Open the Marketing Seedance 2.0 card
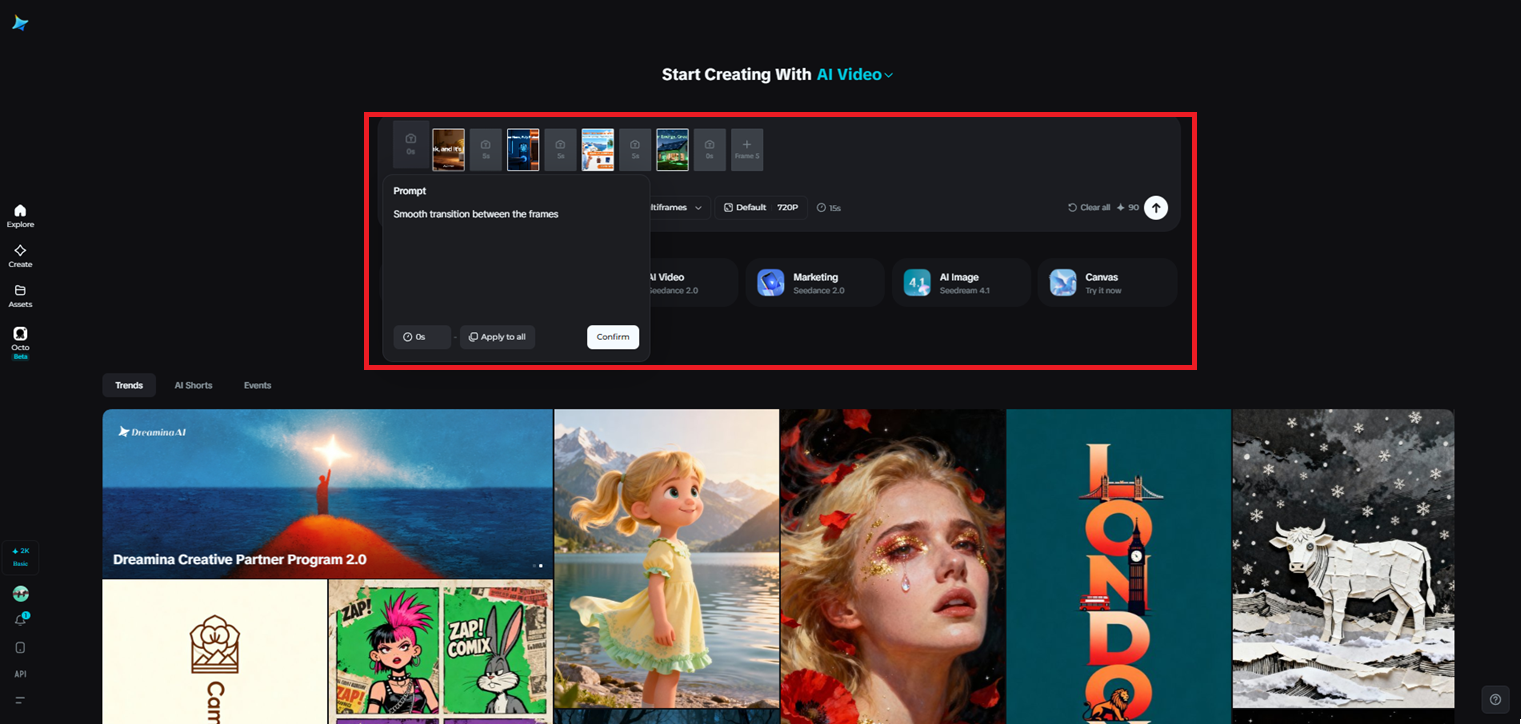The image size is (1521, 724). 815,283
